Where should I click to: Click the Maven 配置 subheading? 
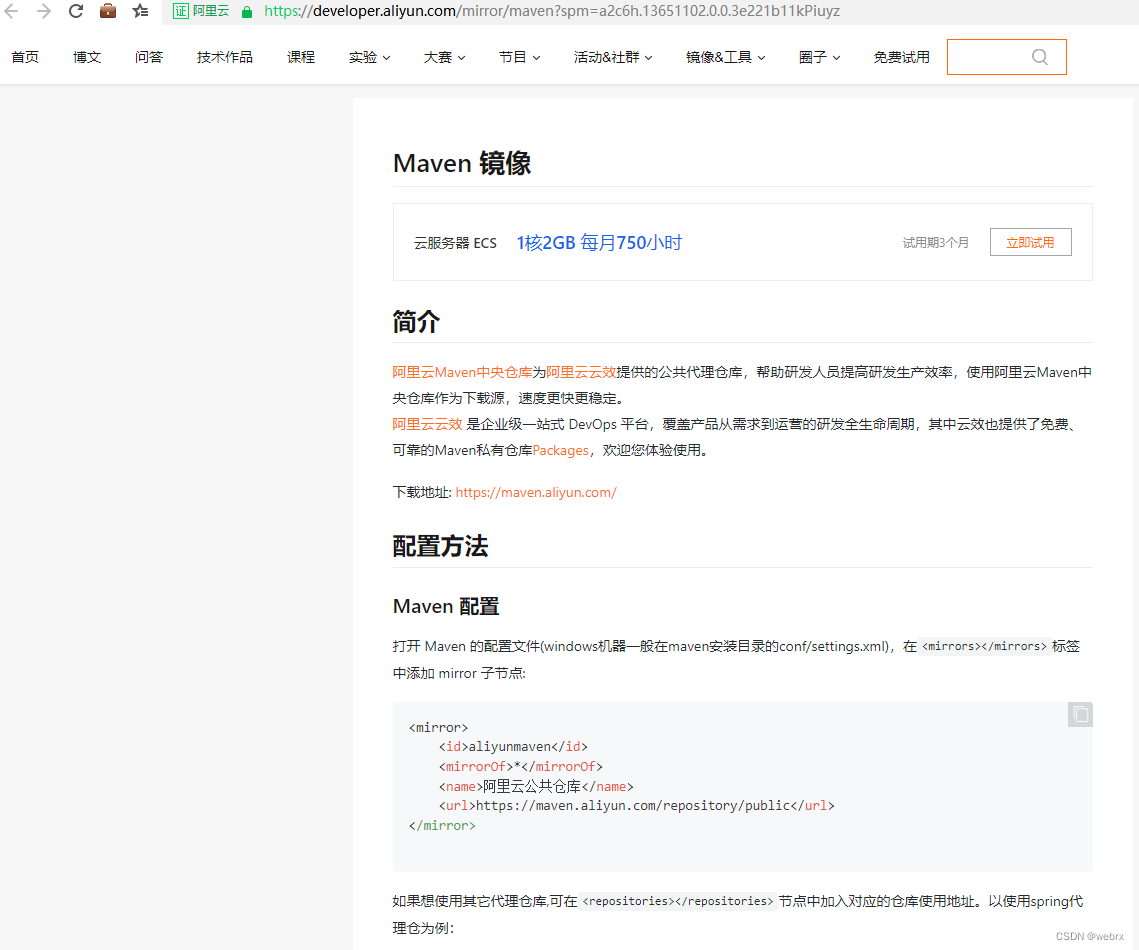click(446, 606)
